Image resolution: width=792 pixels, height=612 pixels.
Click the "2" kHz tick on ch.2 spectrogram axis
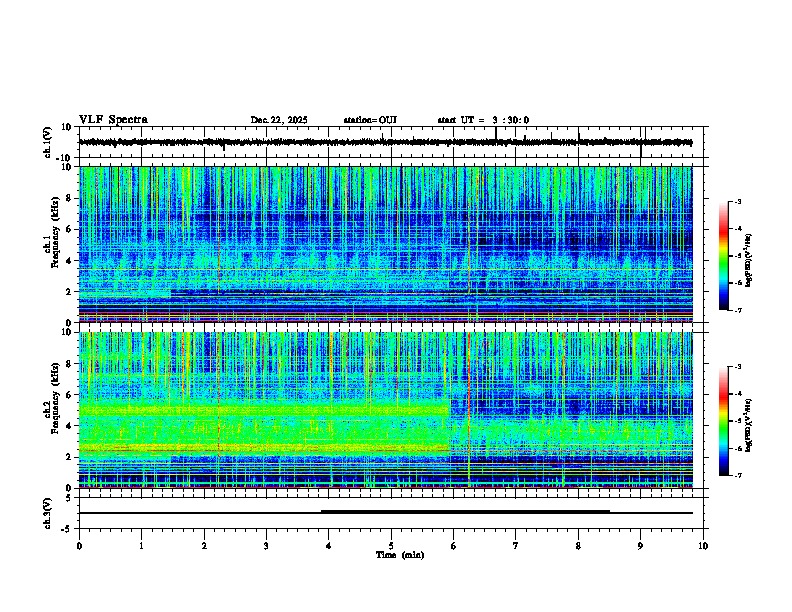tap(70, 457)
